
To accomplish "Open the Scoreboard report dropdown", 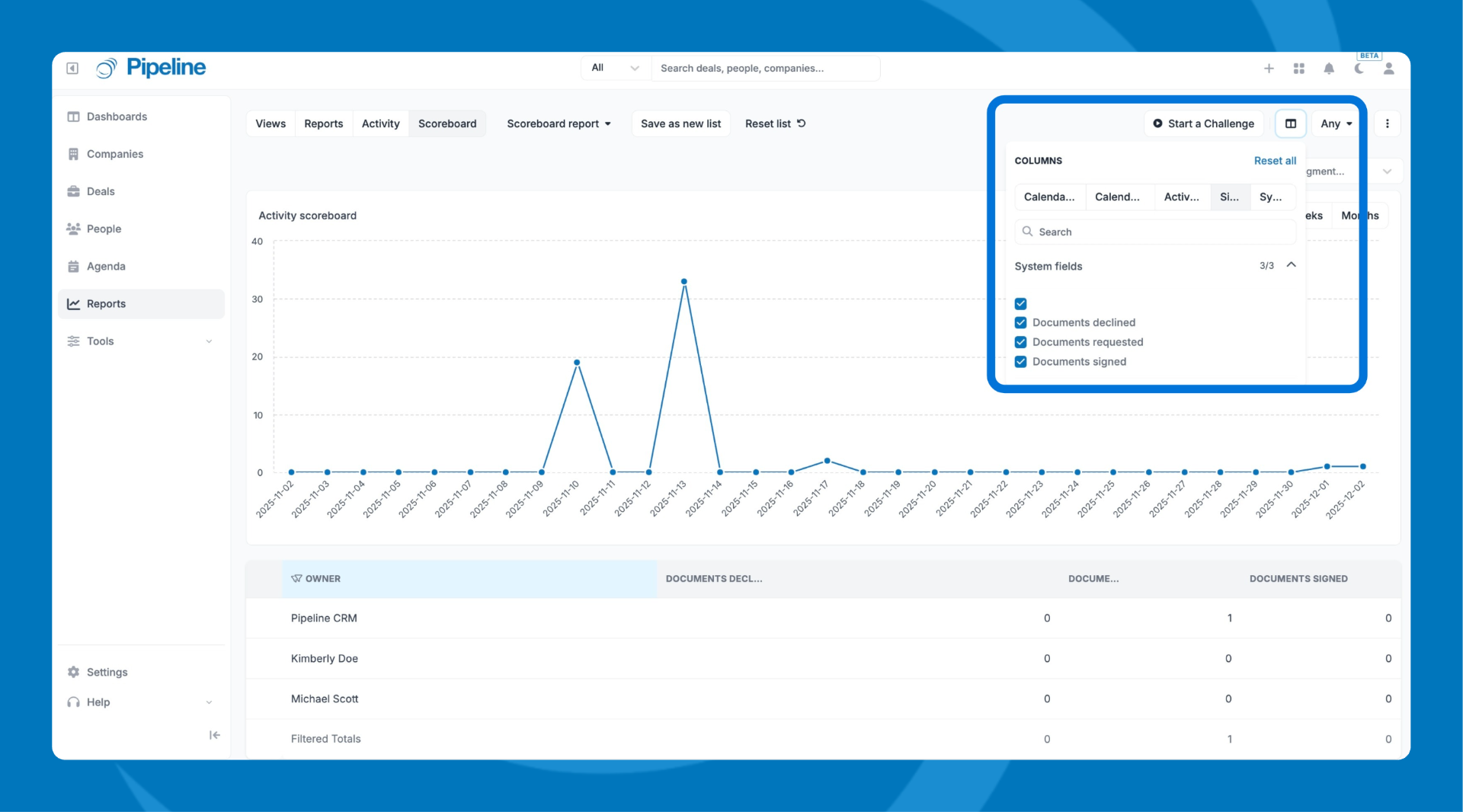I will (559, 123).
